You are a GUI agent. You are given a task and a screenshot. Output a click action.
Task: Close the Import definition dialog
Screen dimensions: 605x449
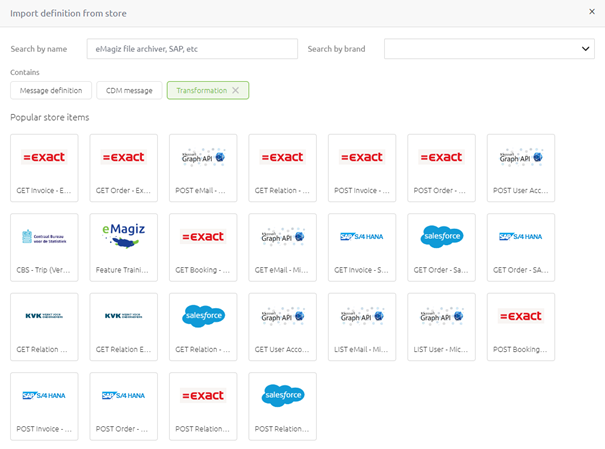coord(592,12)
